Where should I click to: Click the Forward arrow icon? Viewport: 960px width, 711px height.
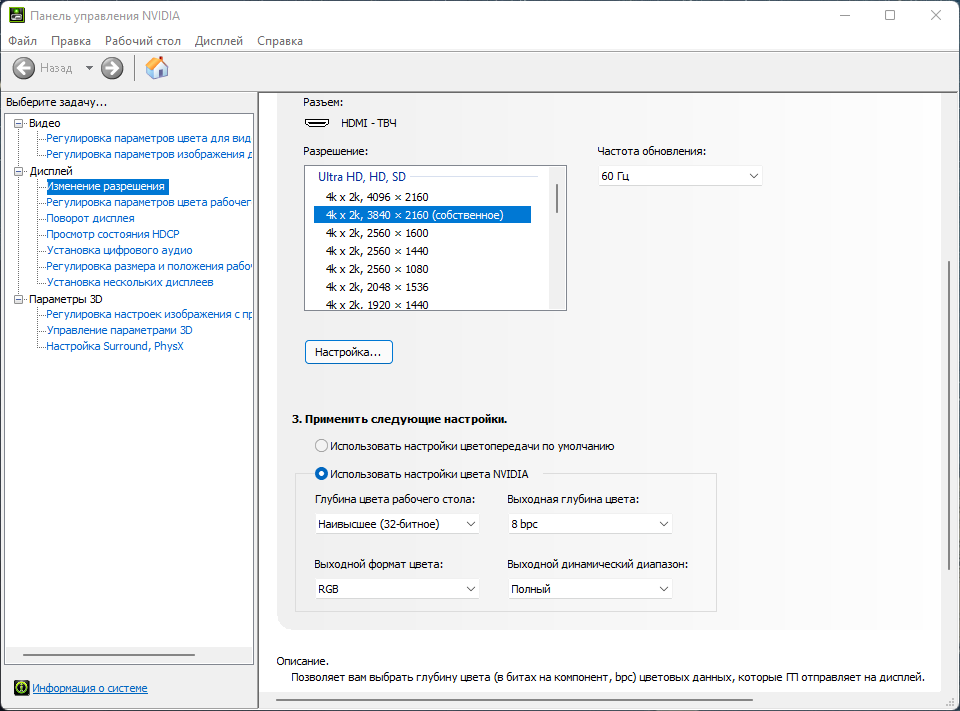coord(112,68)
